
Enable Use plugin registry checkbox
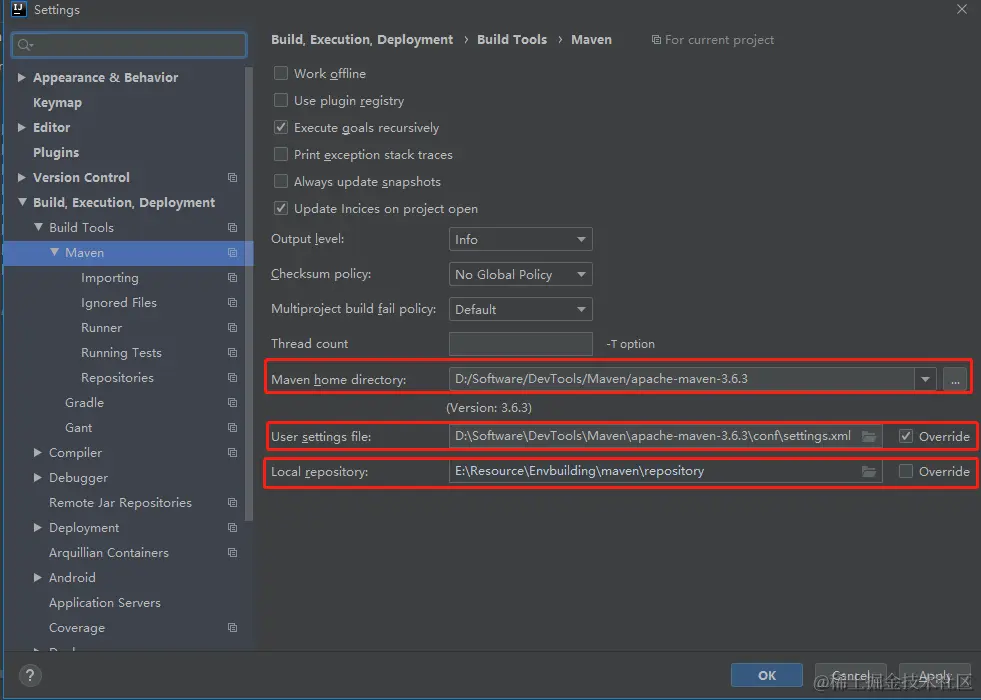coord(281,101)
